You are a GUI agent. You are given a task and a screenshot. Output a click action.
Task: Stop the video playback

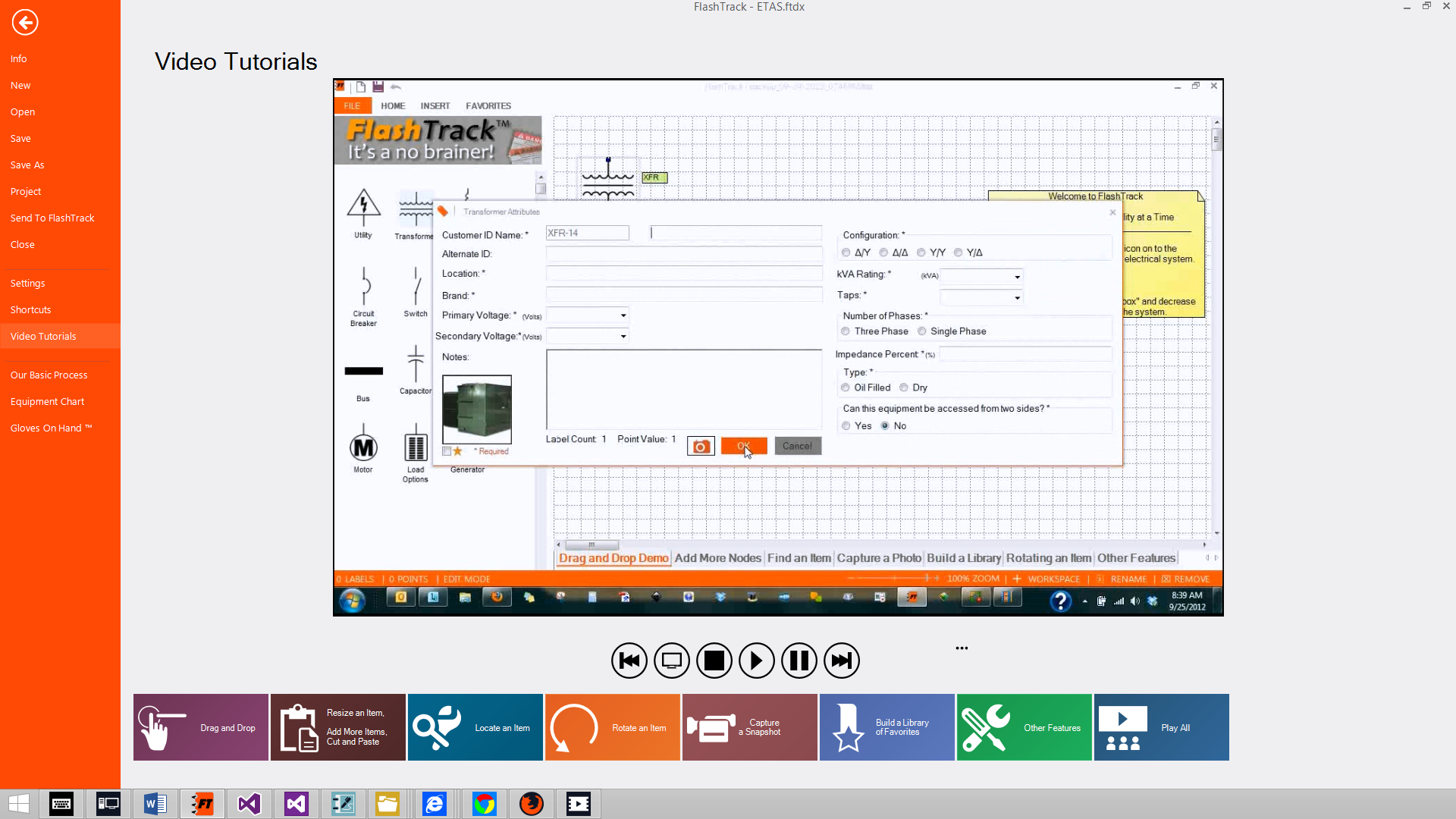click(714, 661)
